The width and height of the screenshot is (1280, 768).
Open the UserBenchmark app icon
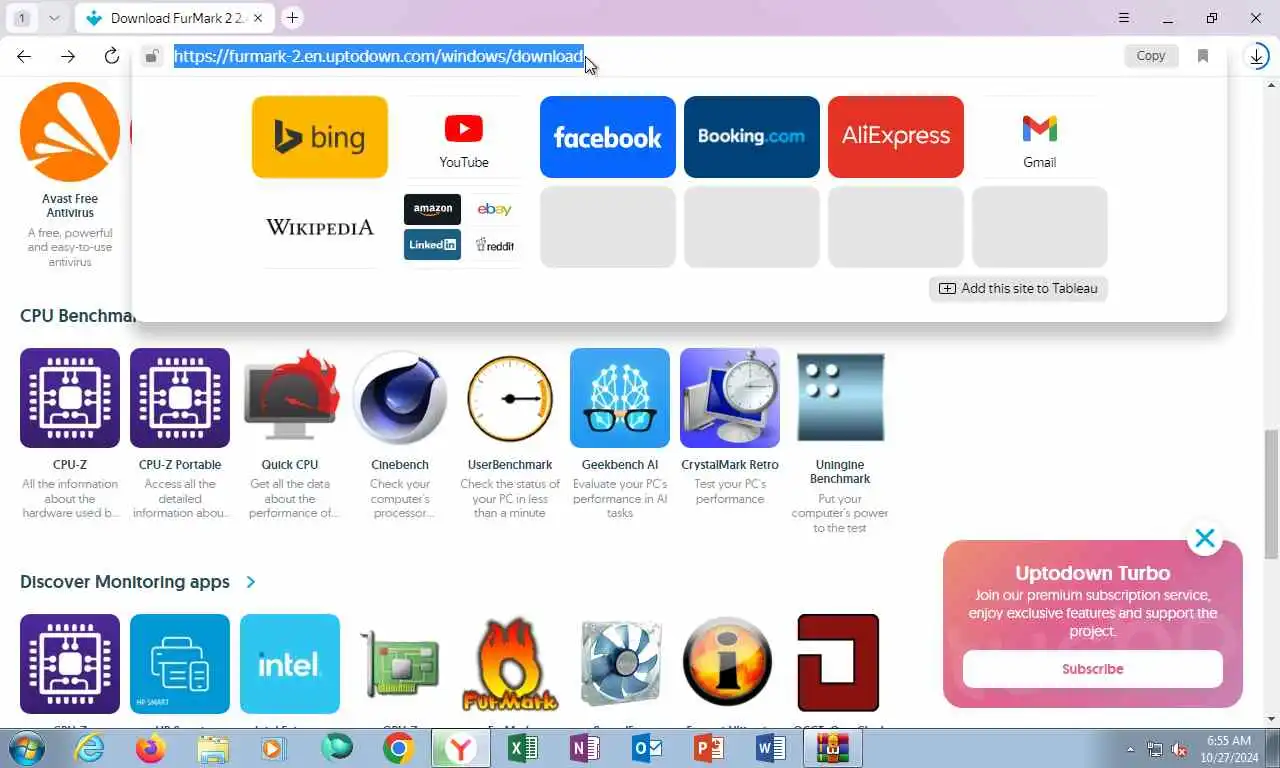[510, 398]
